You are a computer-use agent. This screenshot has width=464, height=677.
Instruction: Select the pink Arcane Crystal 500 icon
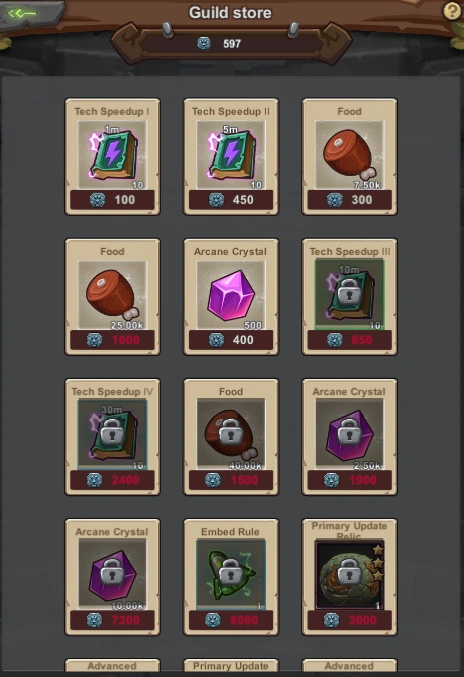click(x=231, y=295)
